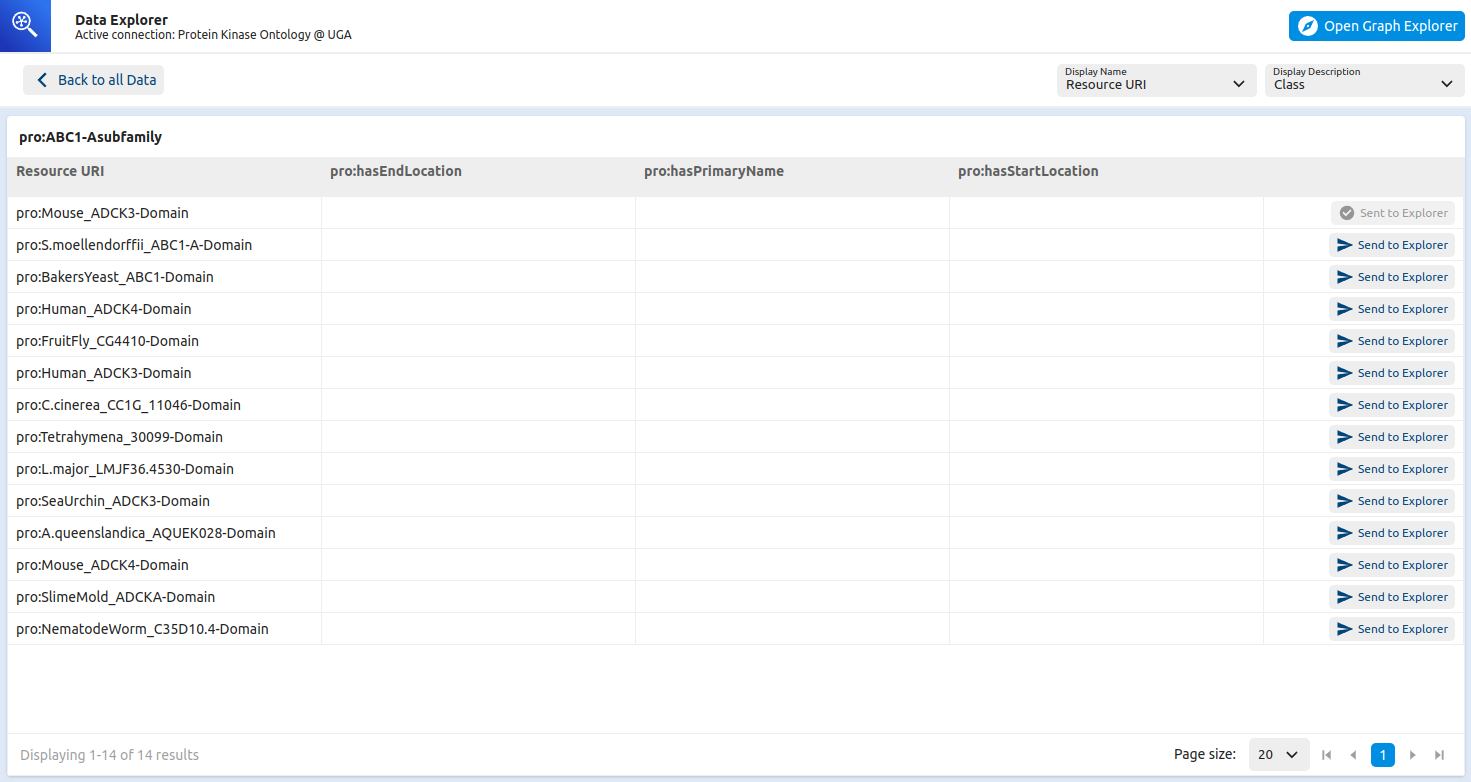
Task: Open the Display Description dropdown
Action: (x=1364, y=80)
